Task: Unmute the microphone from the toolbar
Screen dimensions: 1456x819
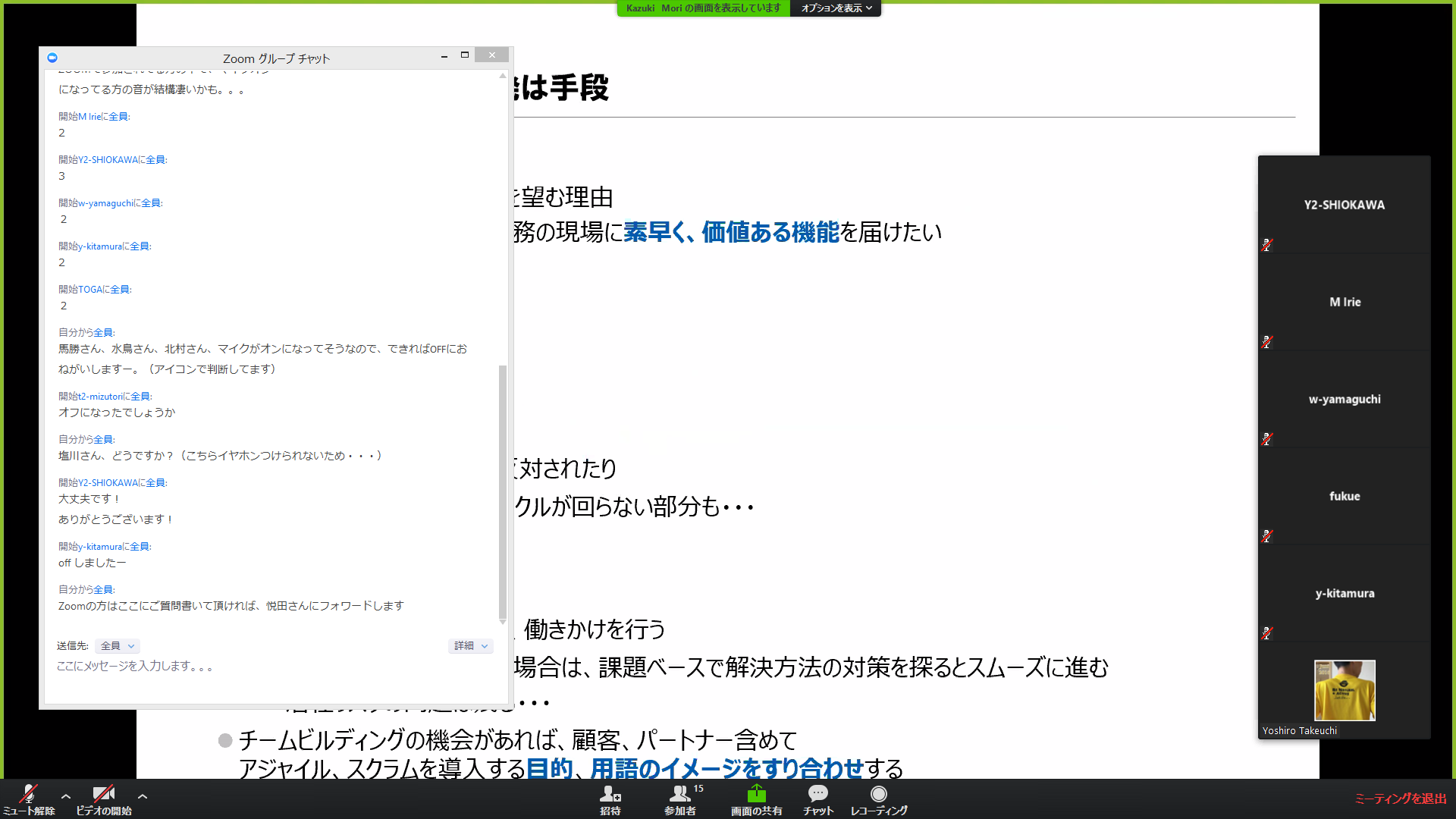Action: (x=29, y=795)
